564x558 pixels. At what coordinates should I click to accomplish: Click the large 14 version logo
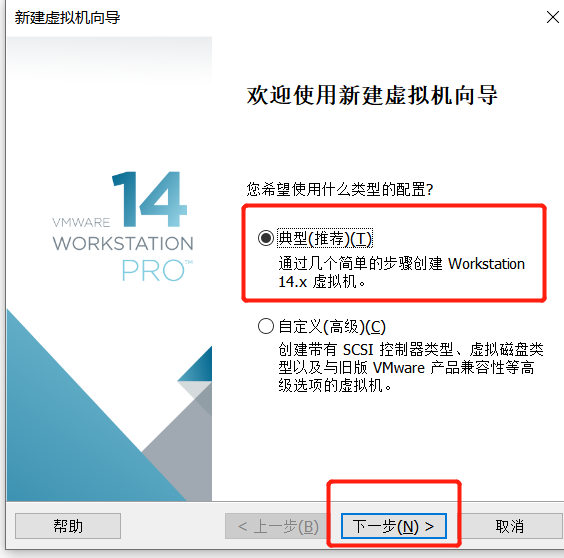[x=150, y=199]
